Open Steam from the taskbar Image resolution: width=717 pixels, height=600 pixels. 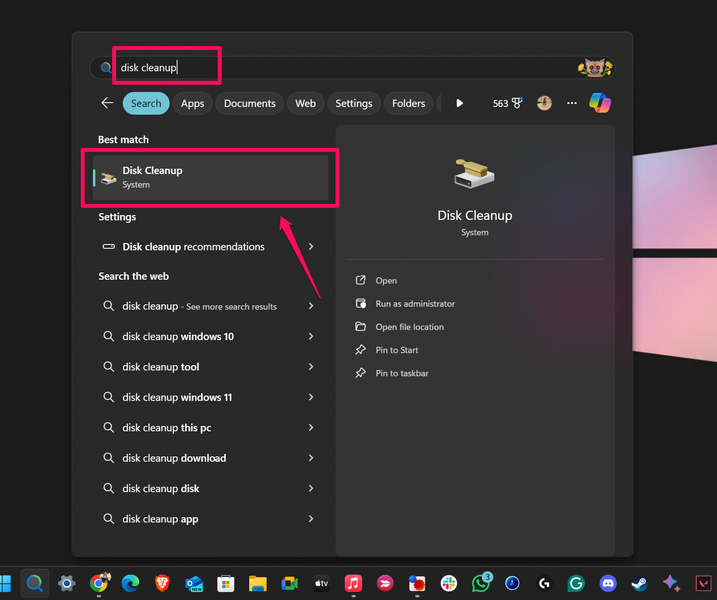point(640,583)
